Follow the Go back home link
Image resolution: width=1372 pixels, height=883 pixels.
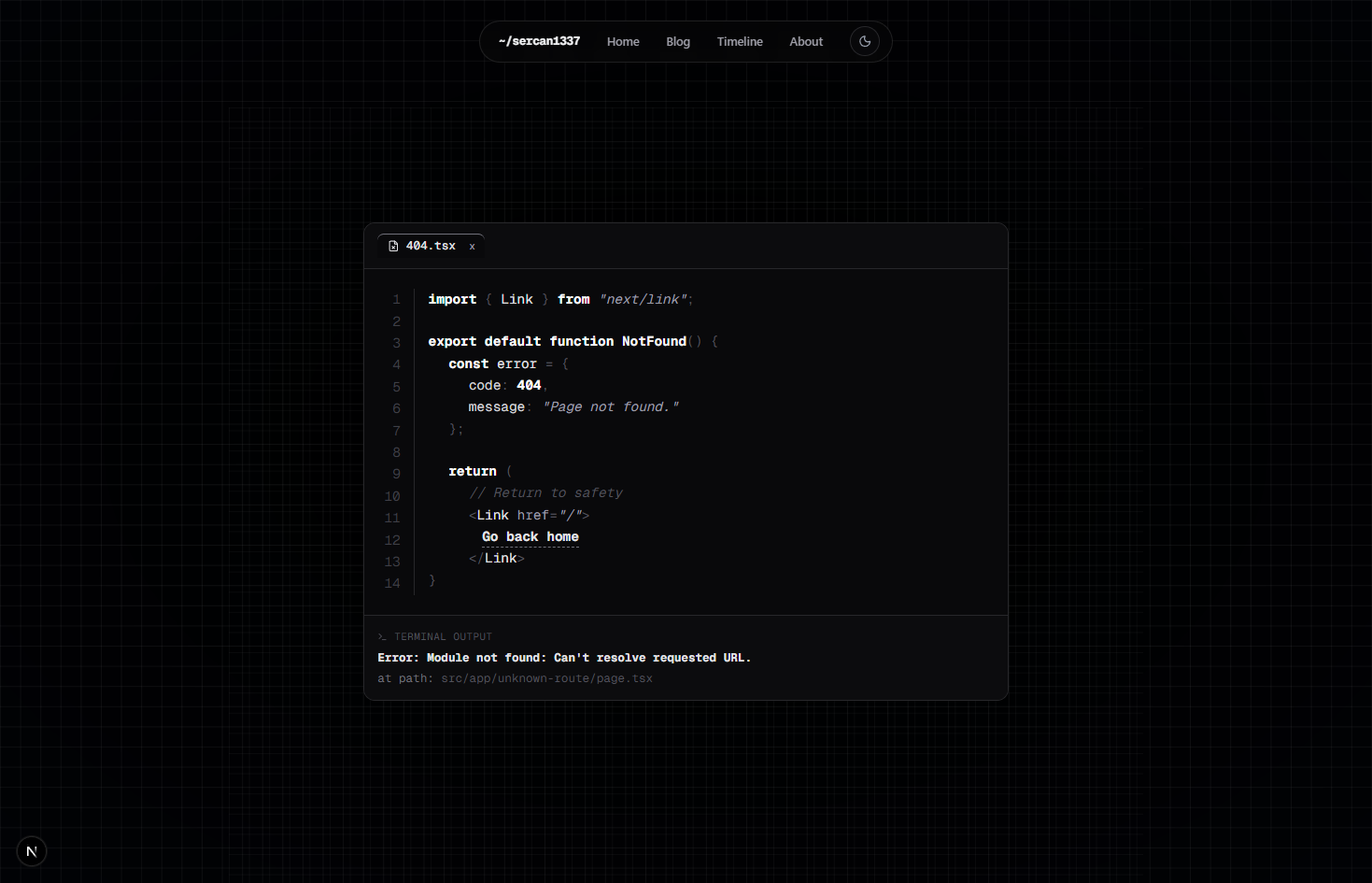(x=530, y=536)
